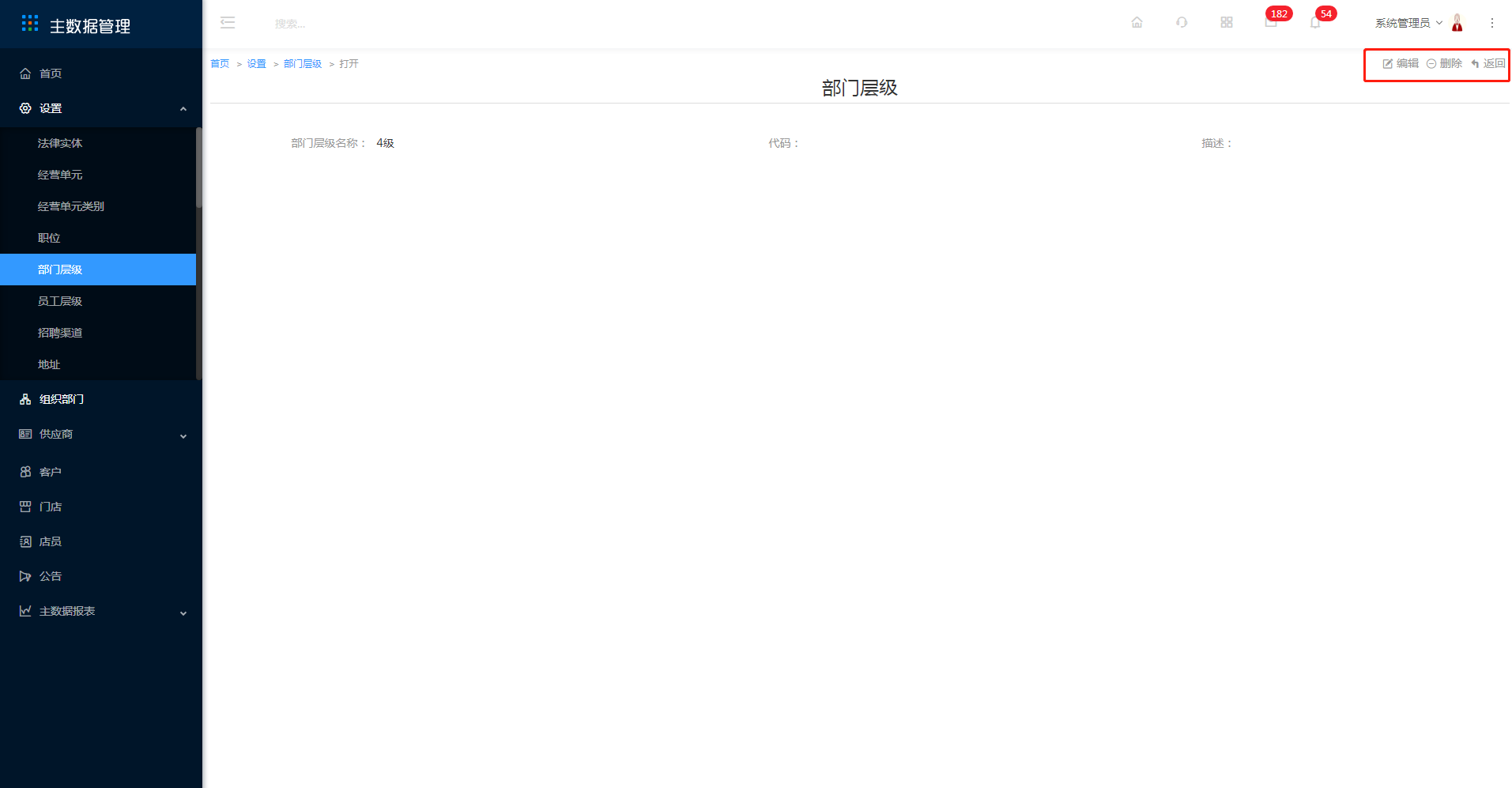
Task: Click the sidebar scrollbar
Action: pos(199,168)
